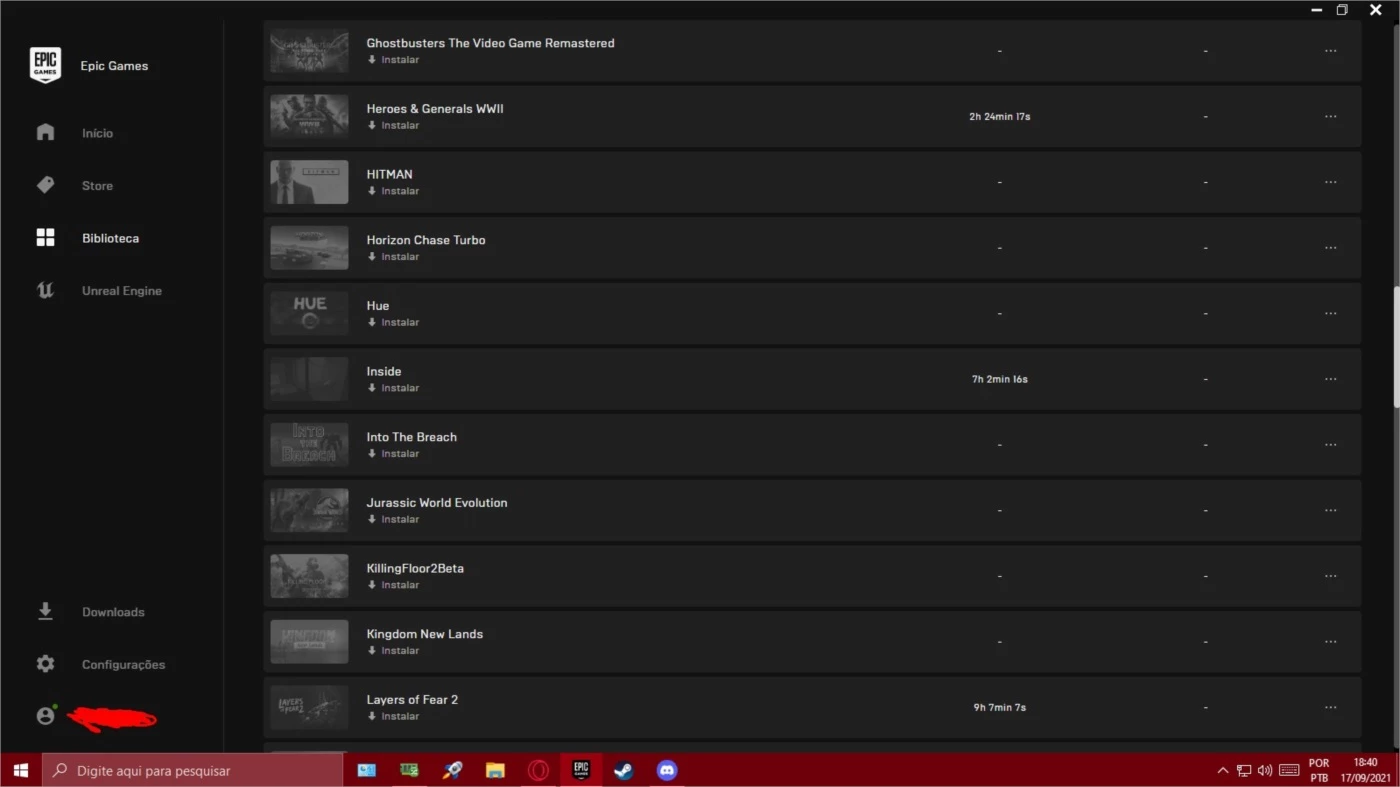Go to Store in the sidebar
Image resolution: width=1400 pixels, height=787 pixels.
coord(97,186)
